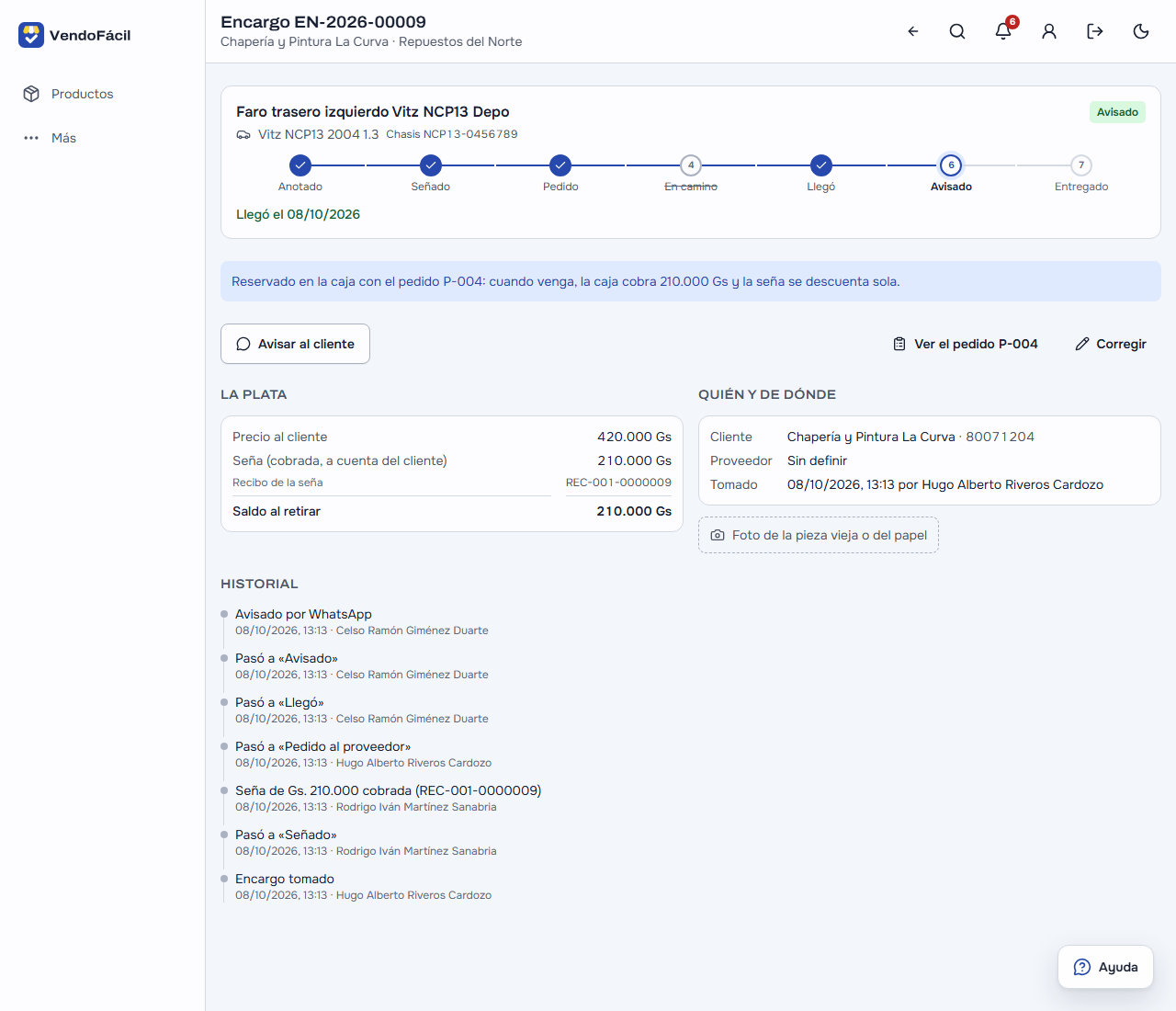The width and height of the screenshot is (1176, 1011).
Task: Select the Entregado step circle
Action: (1081, 165)
